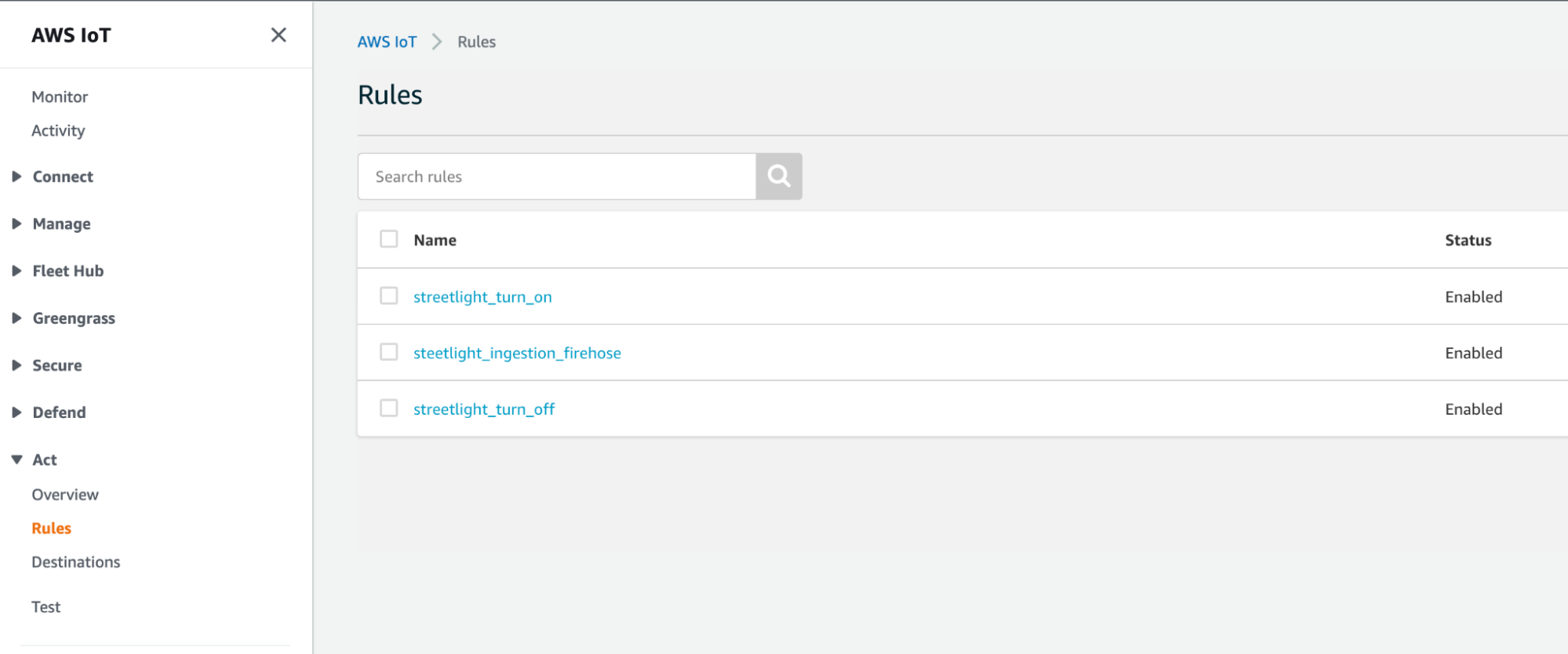Click the magnifying glass search button
1568x654 pixels.
click(x=778, y=176)
